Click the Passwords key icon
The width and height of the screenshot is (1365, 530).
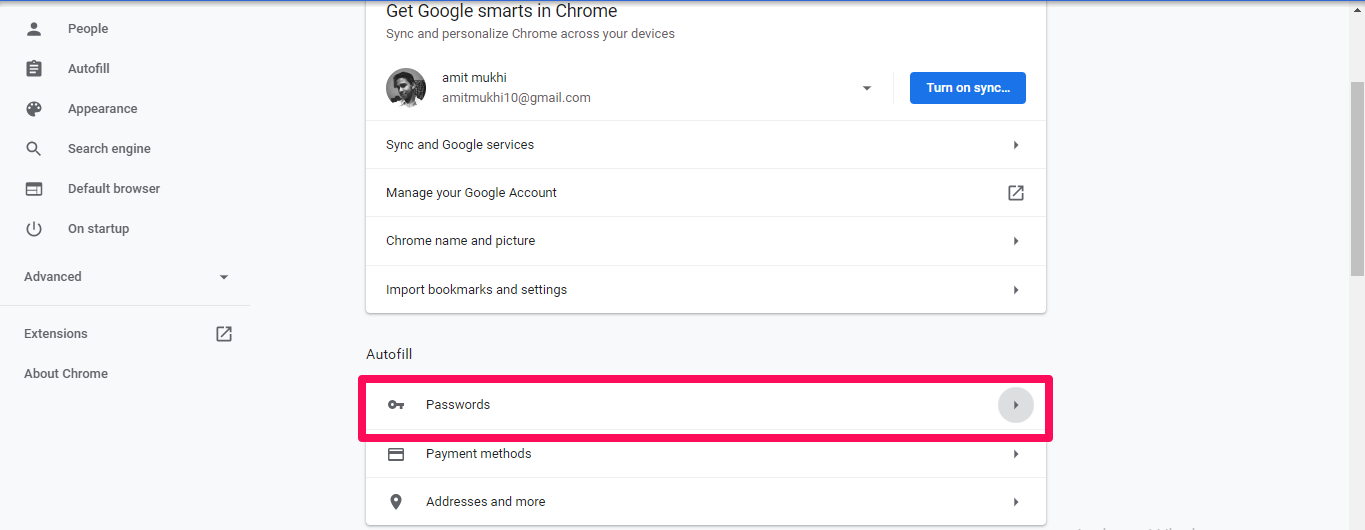pyautogui.click(x=396, y=405)
